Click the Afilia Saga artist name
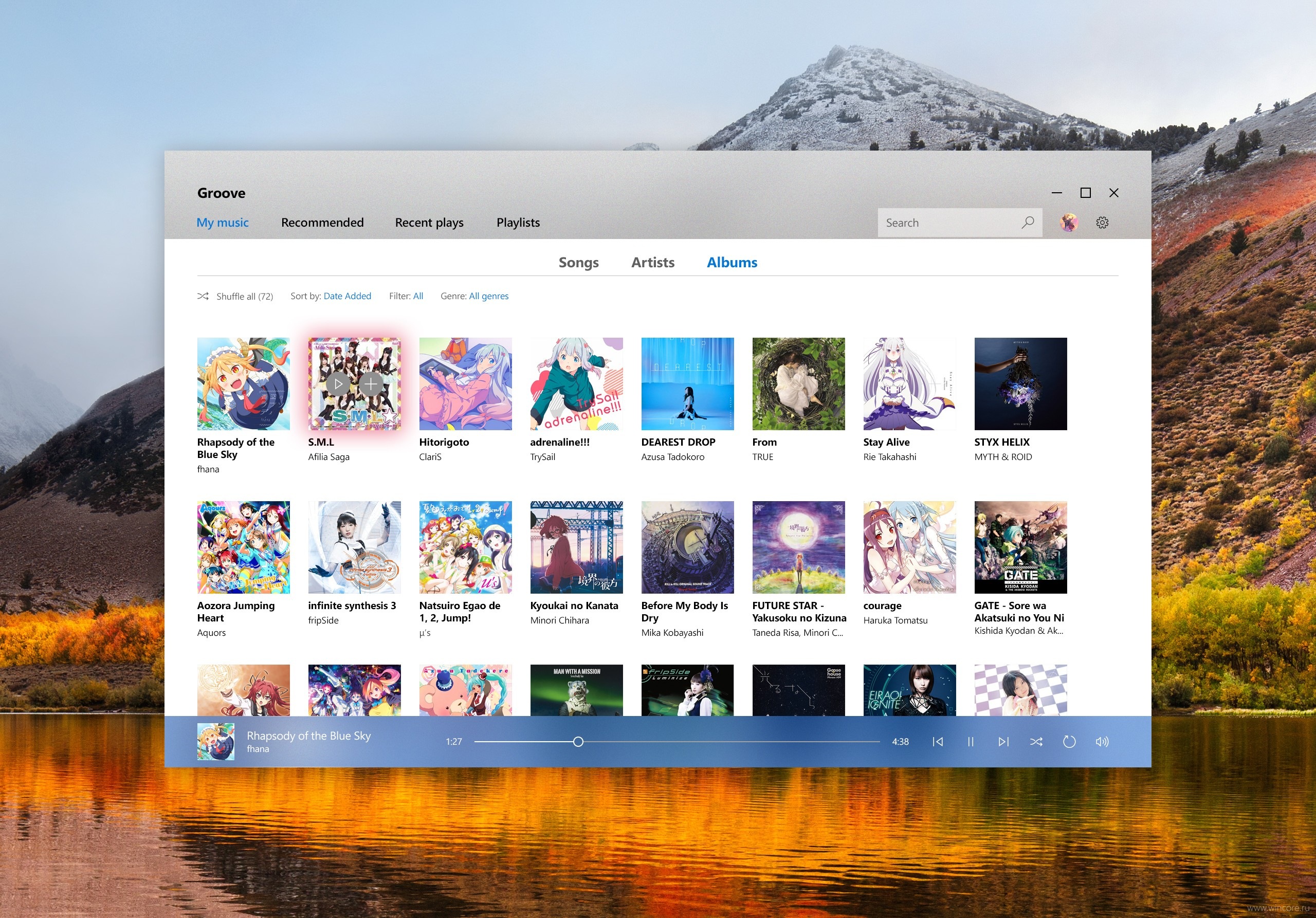The height and width of the screenshot is (918, 1316). (329, 457)
